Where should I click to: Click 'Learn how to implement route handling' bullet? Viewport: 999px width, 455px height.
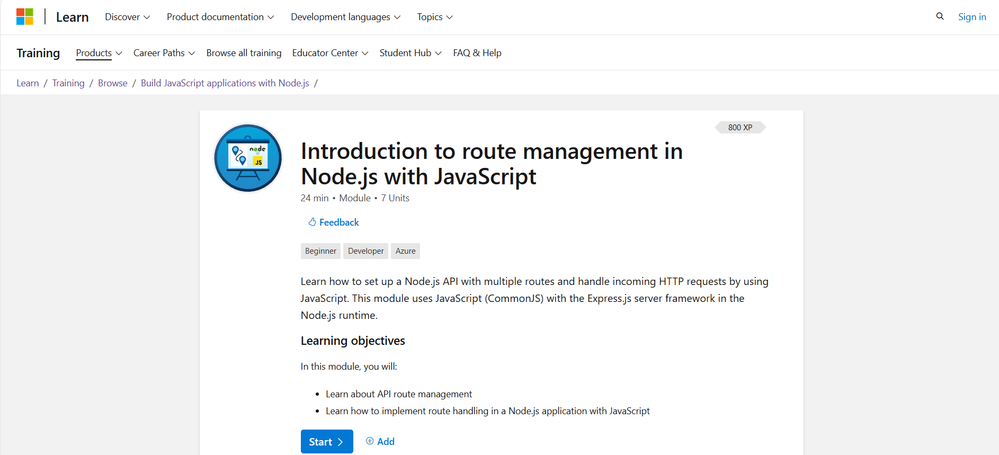coord(487,411)
